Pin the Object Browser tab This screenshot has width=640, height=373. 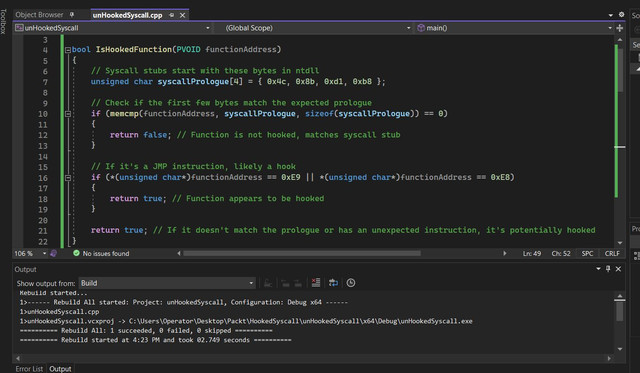pyautogui.click(x=72, y=15)
